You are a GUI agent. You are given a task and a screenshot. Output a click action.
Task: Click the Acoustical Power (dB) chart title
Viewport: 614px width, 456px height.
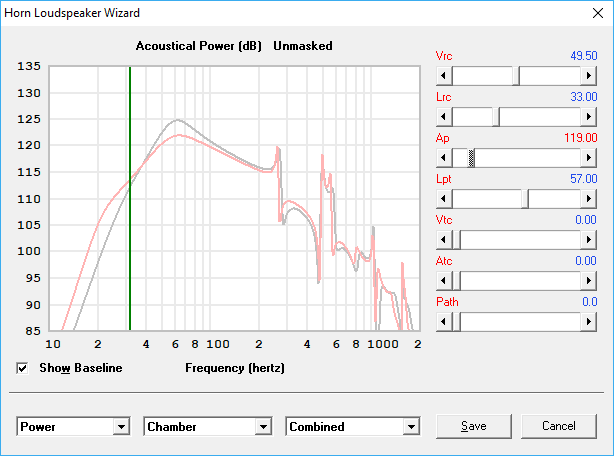199,46
